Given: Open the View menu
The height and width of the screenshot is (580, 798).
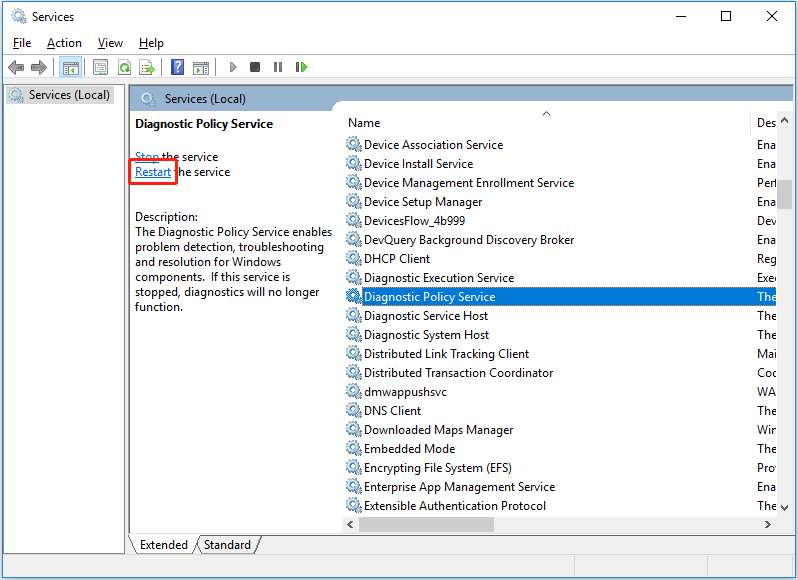Looking at the screenshot, I should [x=110, y=43].
